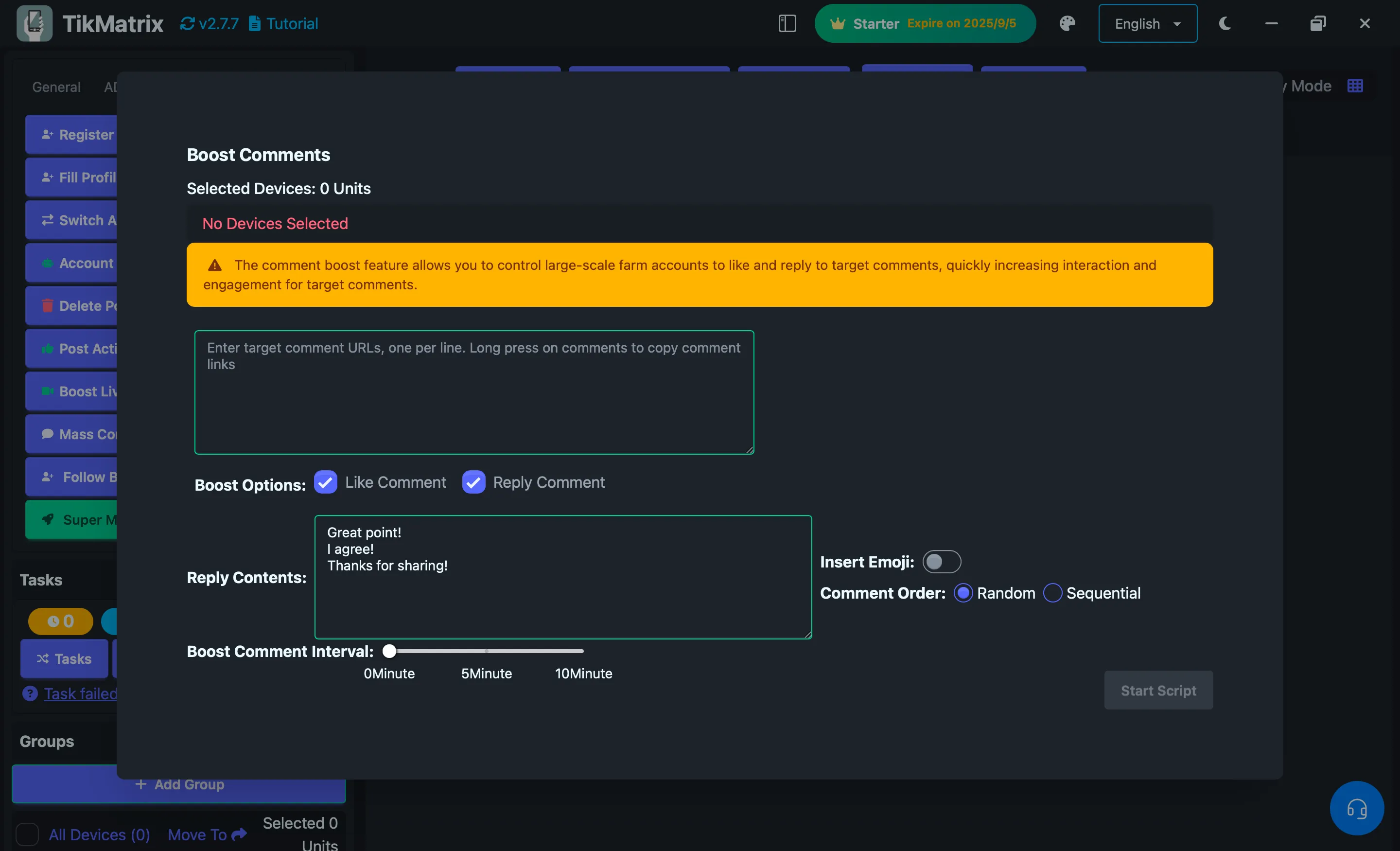Uncheck the Like Comment checkbox
This screenshot has width=1400, height=851.
326,482
